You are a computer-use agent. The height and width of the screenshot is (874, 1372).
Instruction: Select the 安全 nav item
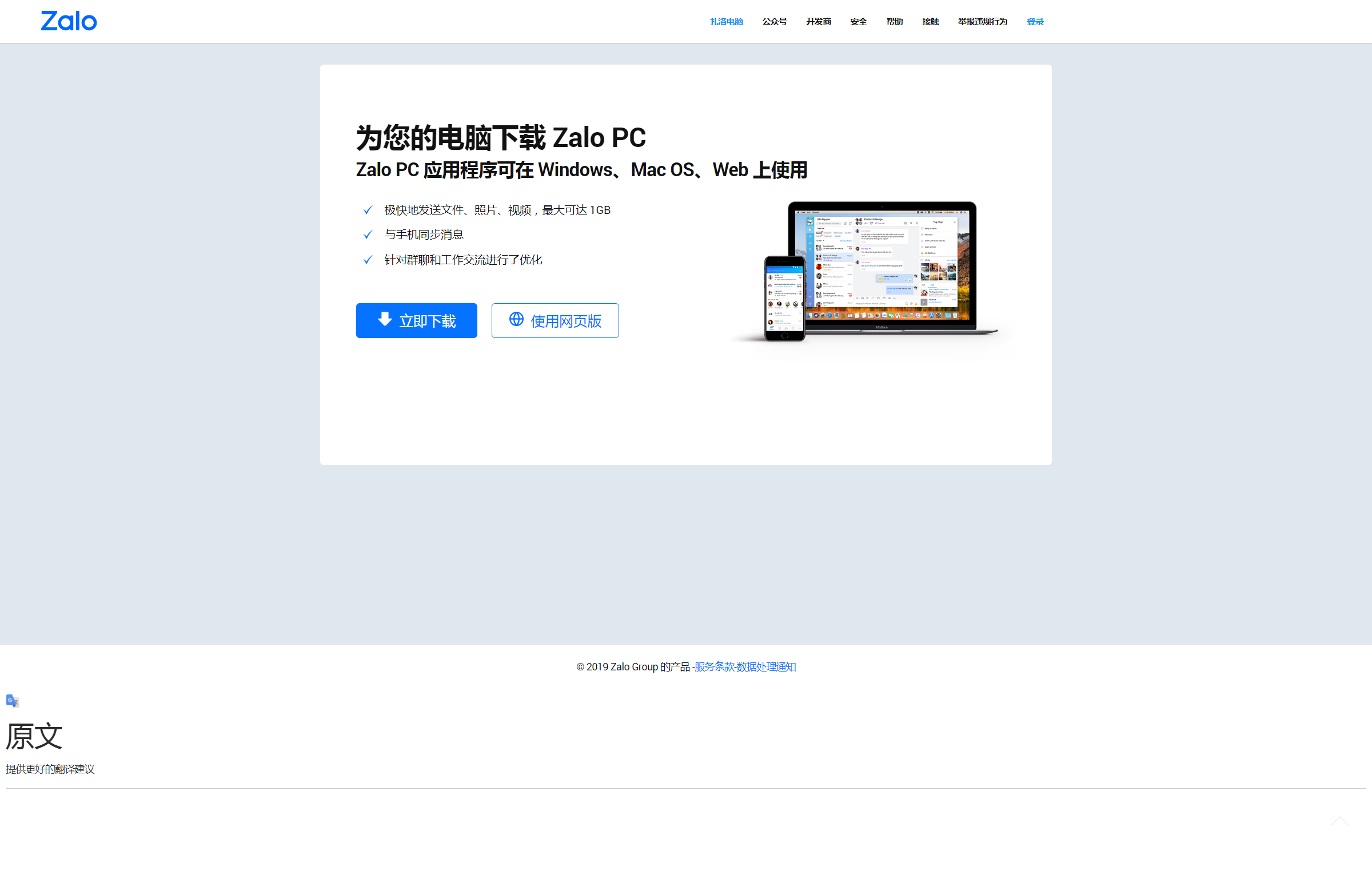pos(859,22)
